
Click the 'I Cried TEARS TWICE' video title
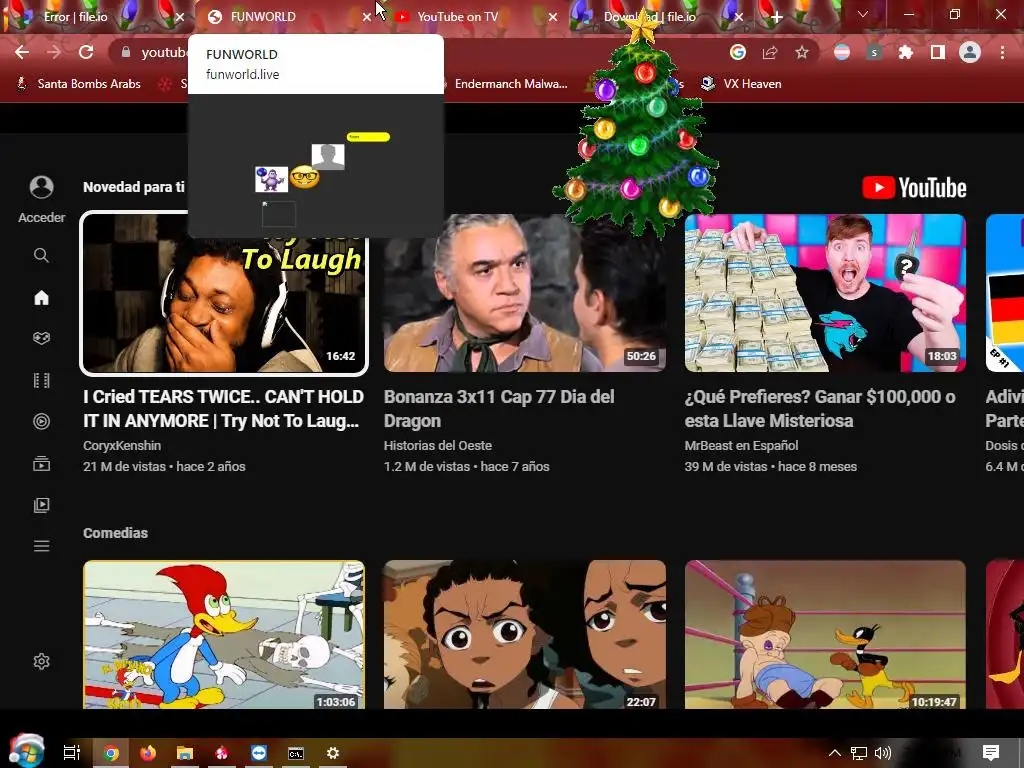(x=223, y=409)
